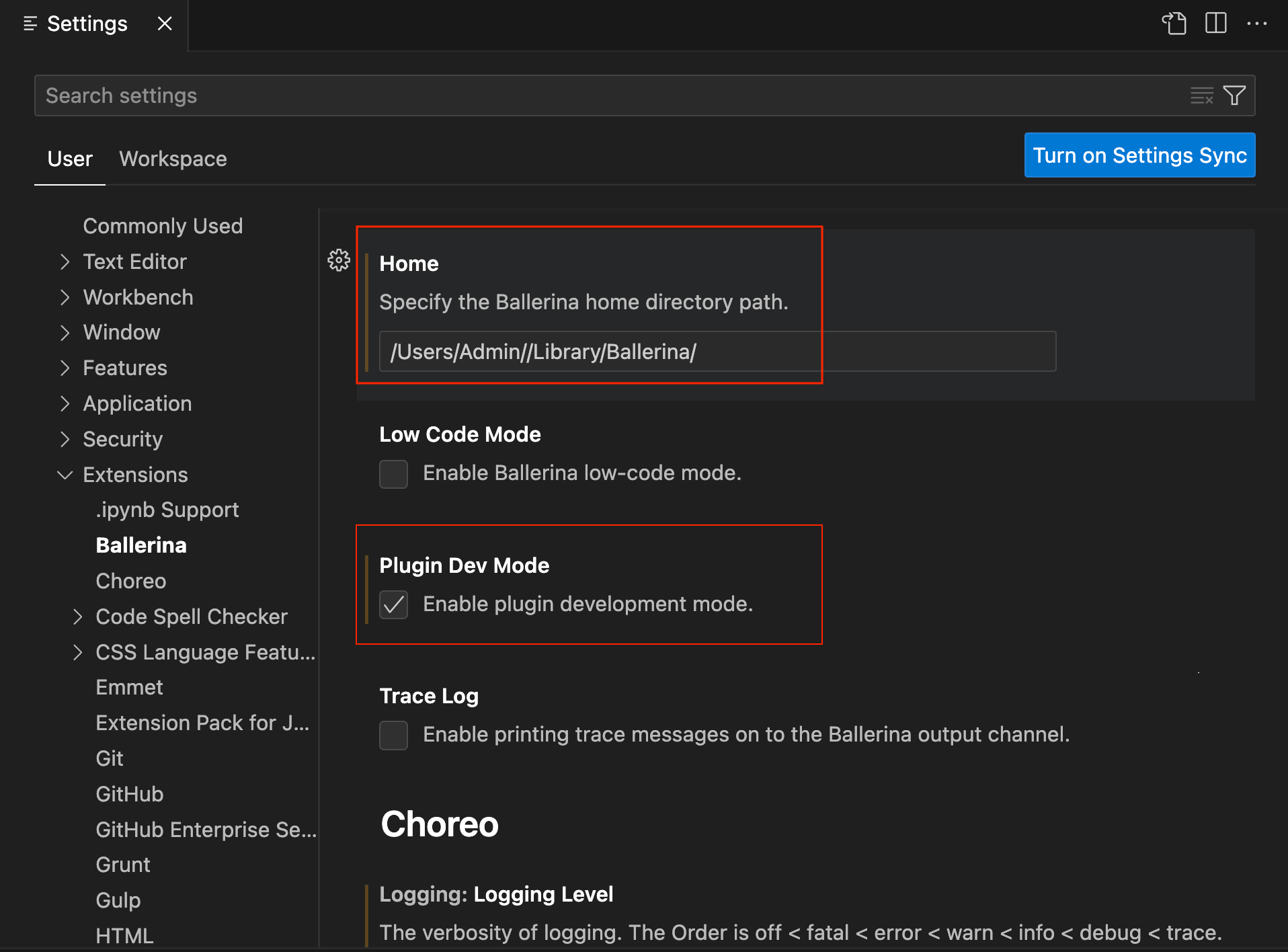This screenshot has height=952, width=1288.
Task: Clear the settings search input icon
Action: point(1202,95)
